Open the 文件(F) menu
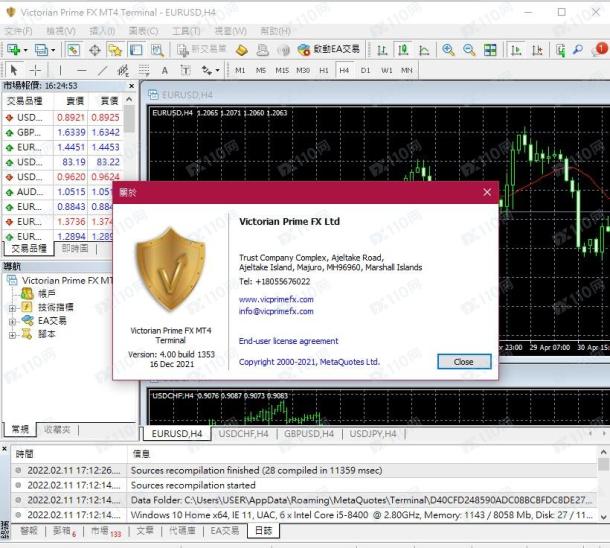 coord(19,30)
